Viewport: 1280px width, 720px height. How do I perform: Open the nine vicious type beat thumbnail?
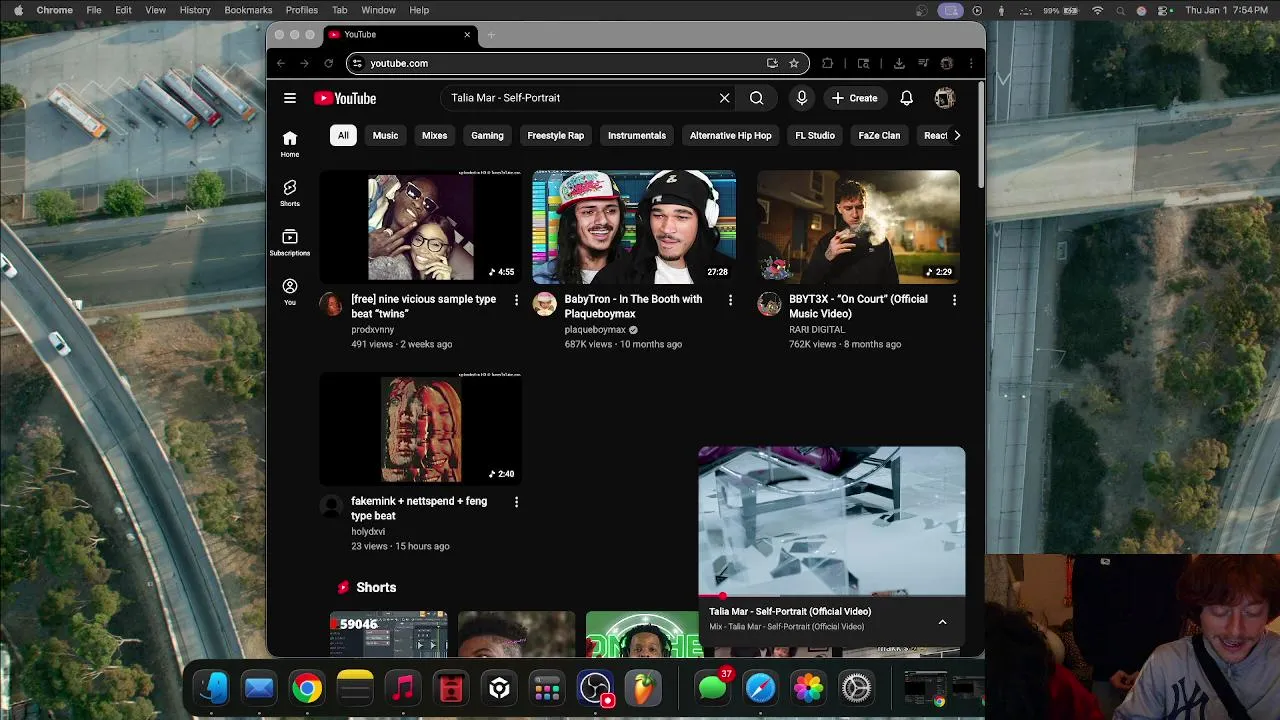click(x=420, y=226)
